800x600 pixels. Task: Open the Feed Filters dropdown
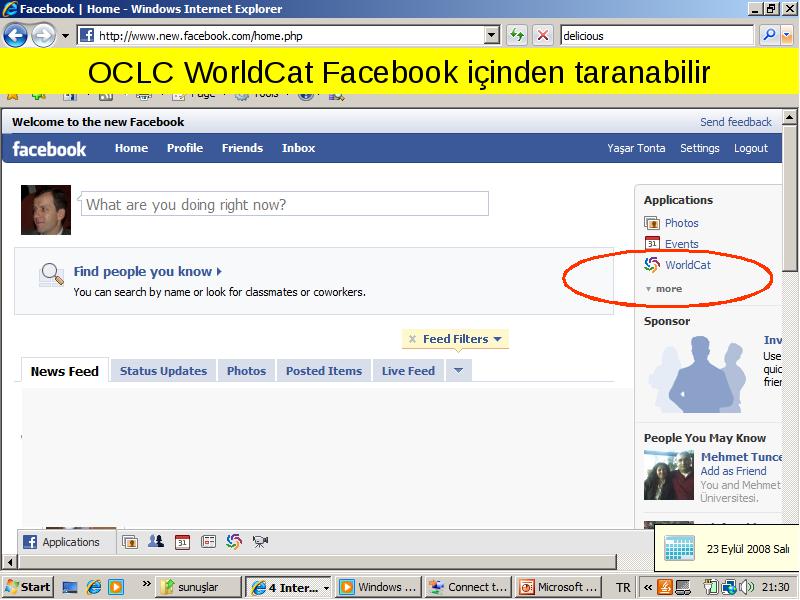click(x=462, y=339)
